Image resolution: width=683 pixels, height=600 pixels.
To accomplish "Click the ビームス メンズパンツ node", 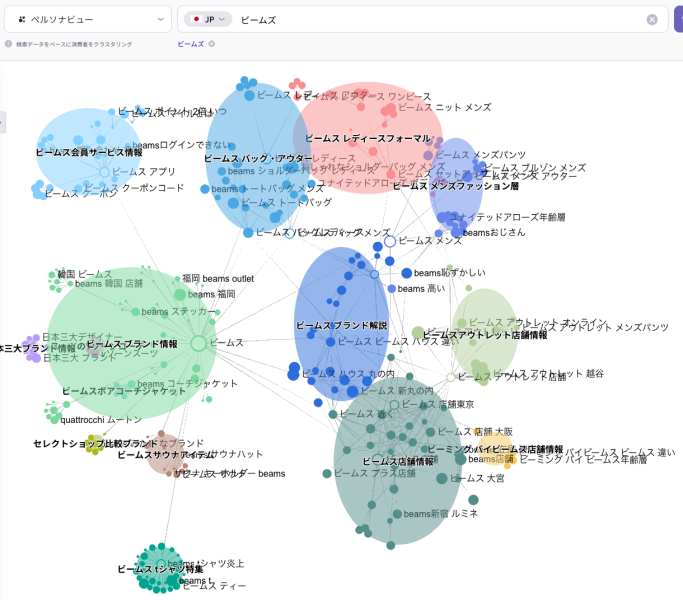I will click(428, 155).
